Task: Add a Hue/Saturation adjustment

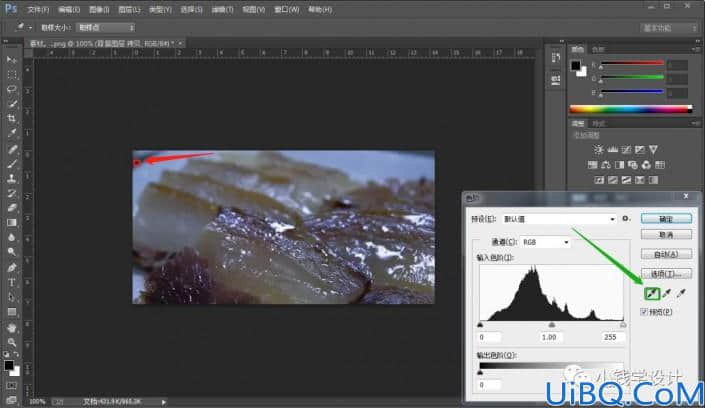Action: 593,165
